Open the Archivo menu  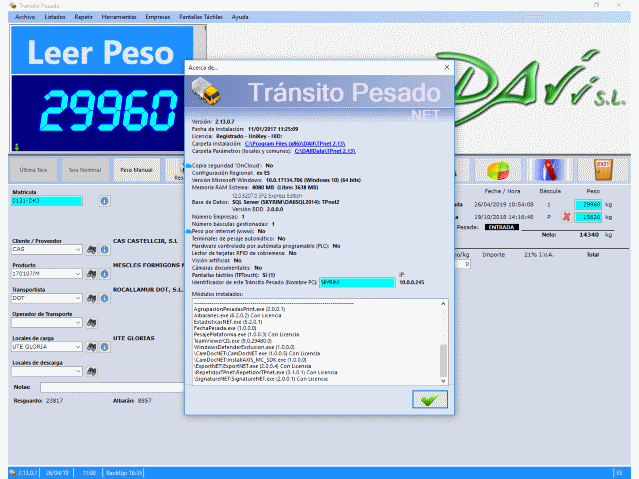(25, 17)
